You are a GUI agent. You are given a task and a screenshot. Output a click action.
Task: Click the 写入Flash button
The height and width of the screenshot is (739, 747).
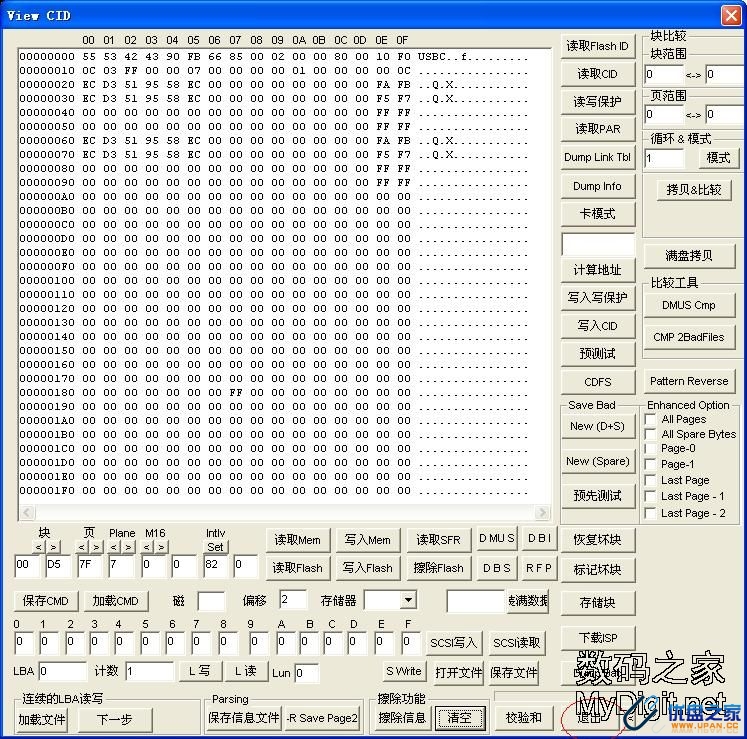pyautogui.click(x=368, y=568)
